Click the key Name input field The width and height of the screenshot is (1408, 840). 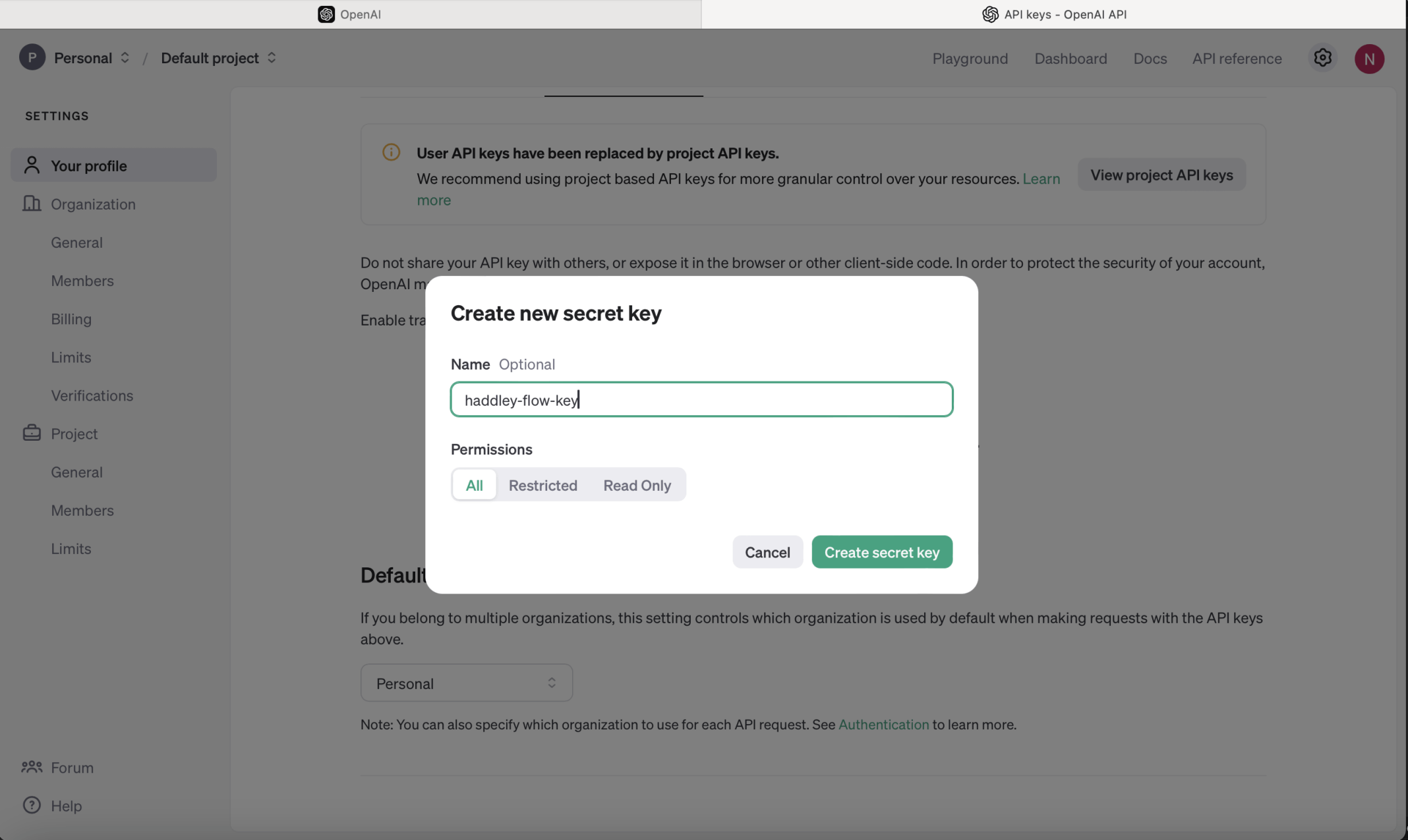pyautogui.click(x=701, y=400)
